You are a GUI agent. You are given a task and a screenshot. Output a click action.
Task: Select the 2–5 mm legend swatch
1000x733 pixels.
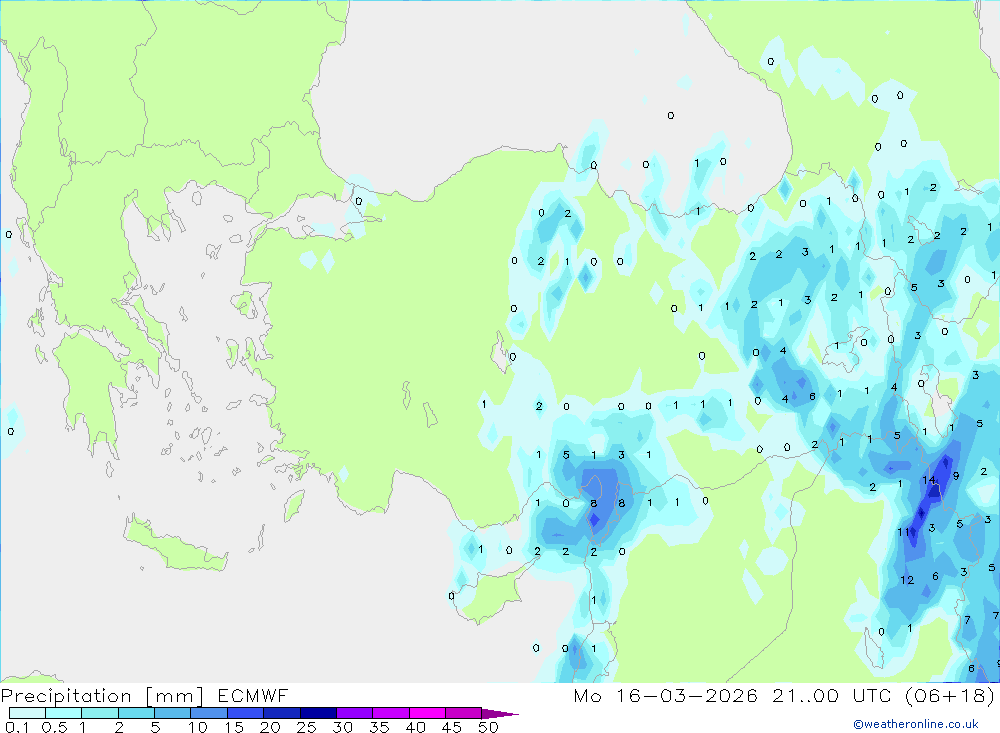point(136,713)
